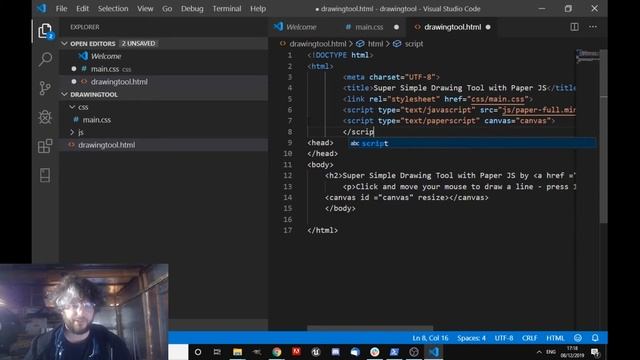This screenshot has height=360, width=640.
Task: Open File Explorer from the taskbar
Action: pos(238,352)
